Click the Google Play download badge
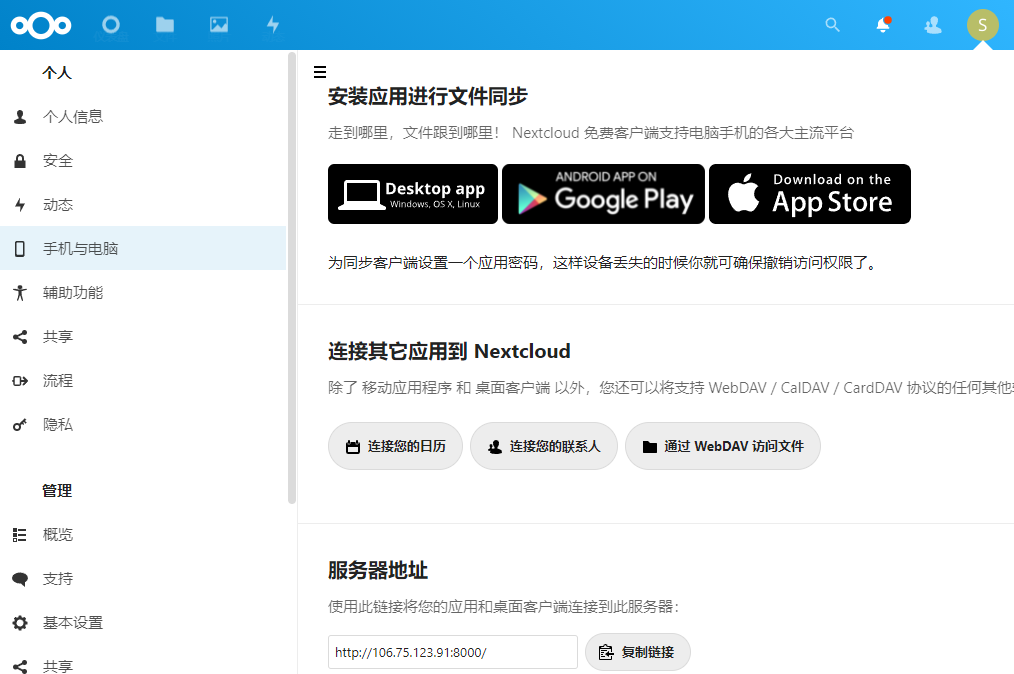 [x=603, y=194]
